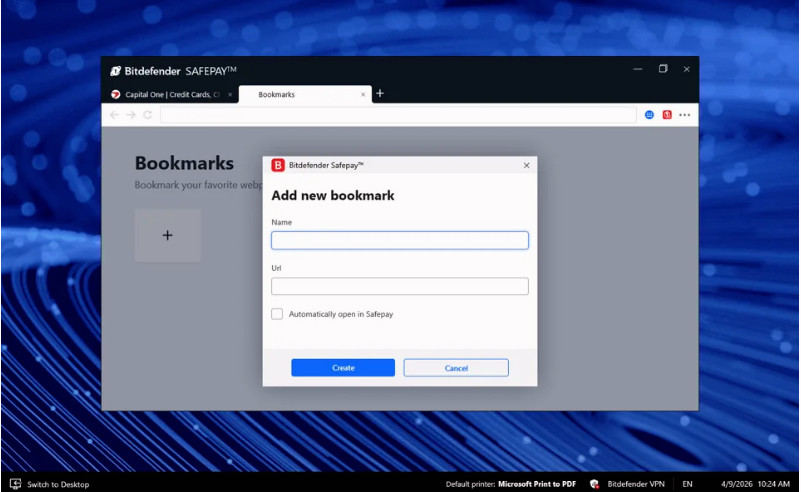Click the Bookmarks page heading
801x492 pixels.
pyautogui.click(x=184, y=163)
